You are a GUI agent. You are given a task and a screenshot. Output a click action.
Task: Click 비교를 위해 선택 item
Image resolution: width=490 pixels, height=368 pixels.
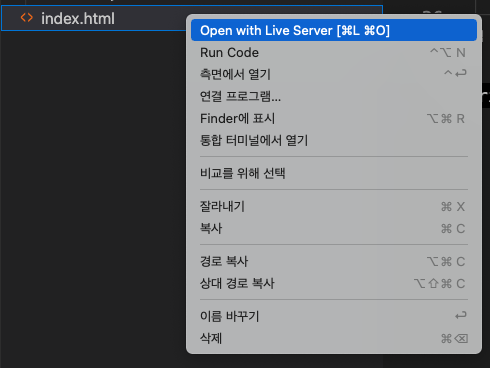tap(334, 173)
